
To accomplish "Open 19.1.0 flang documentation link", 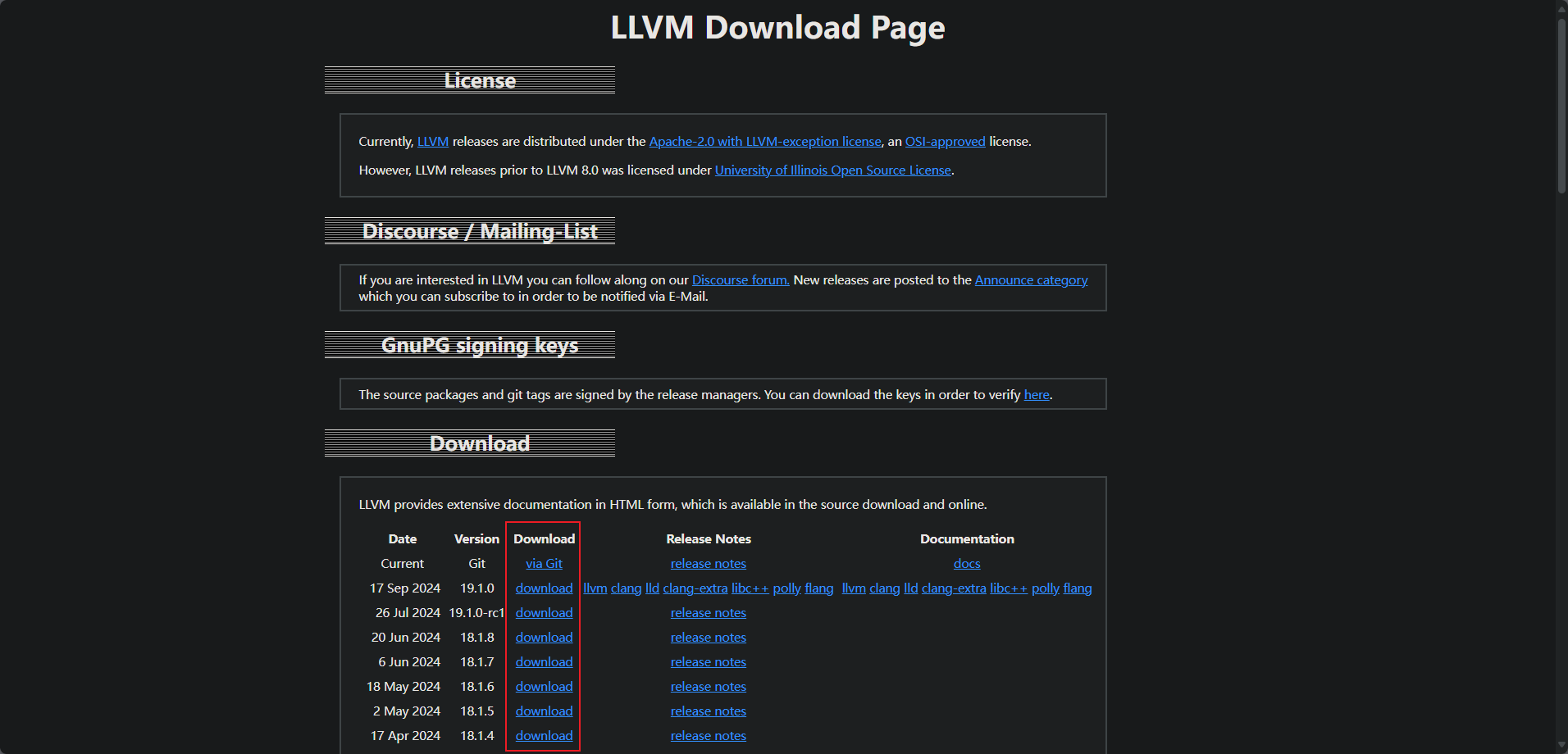I will click(1078, 588).
